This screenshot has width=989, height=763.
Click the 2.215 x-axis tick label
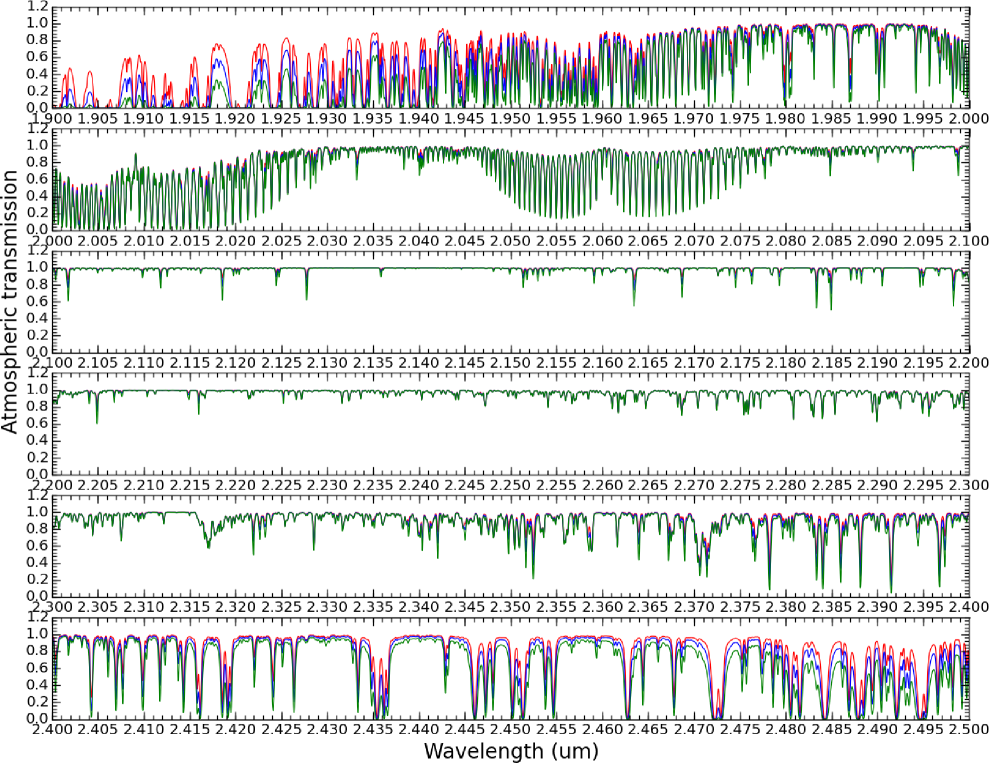point(190,485)
